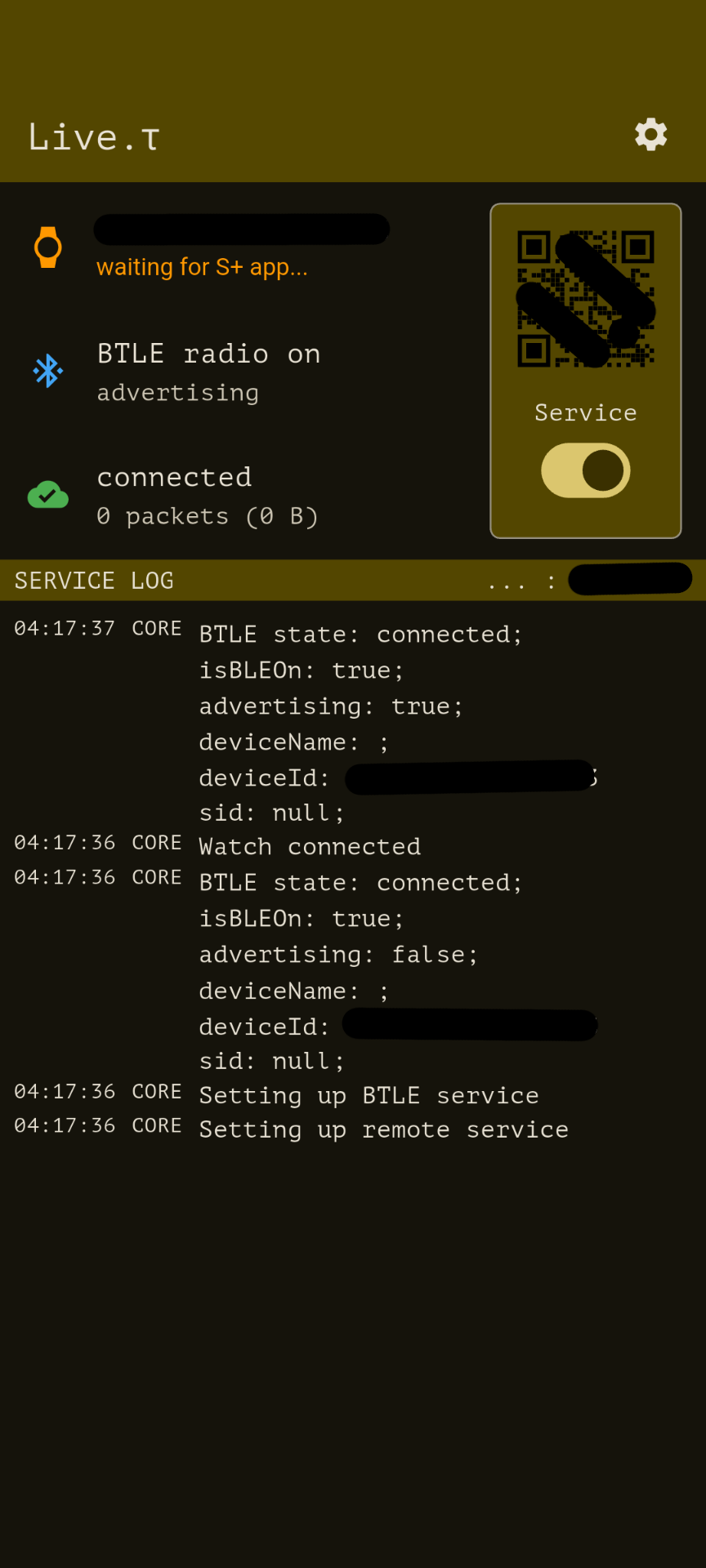Tap the '0 packets (0 B)' counter

[x=208, y=516]
